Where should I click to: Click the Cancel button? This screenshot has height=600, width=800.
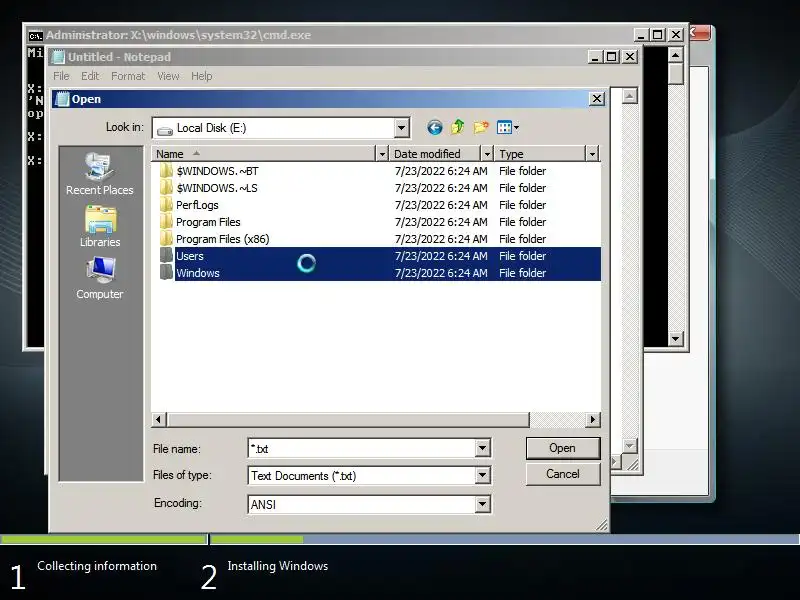point(563,474)
